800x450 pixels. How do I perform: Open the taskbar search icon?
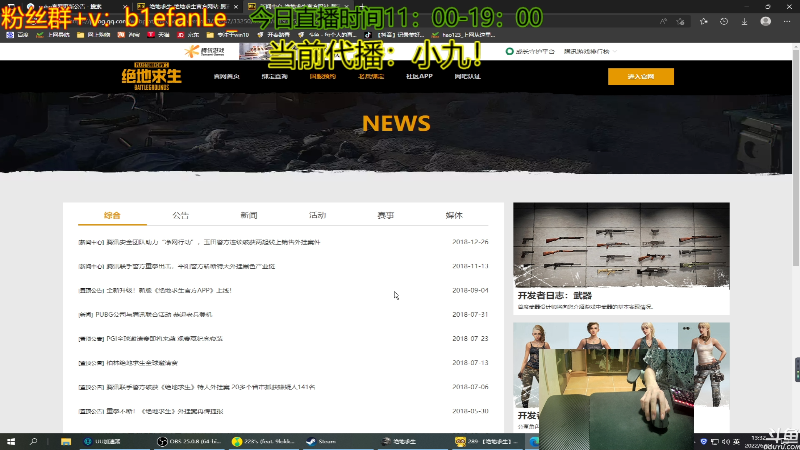pyautogui.click(x=34, y=441)
